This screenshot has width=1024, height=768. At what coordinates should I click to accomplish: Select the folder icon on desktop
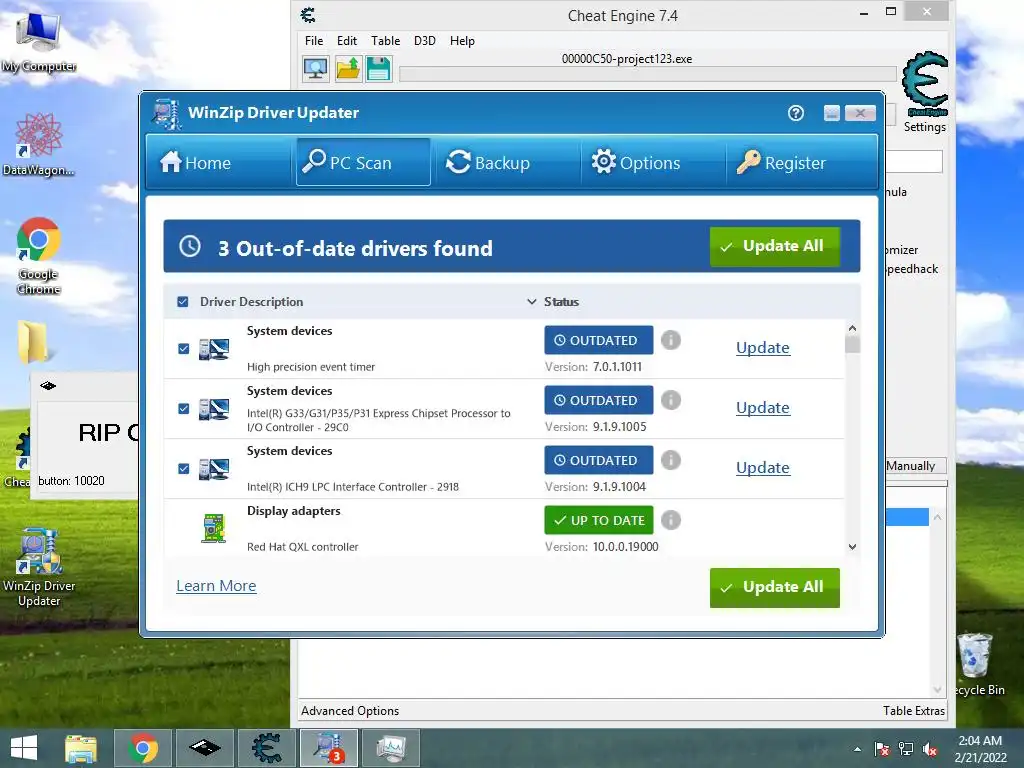tap(33, 342)
